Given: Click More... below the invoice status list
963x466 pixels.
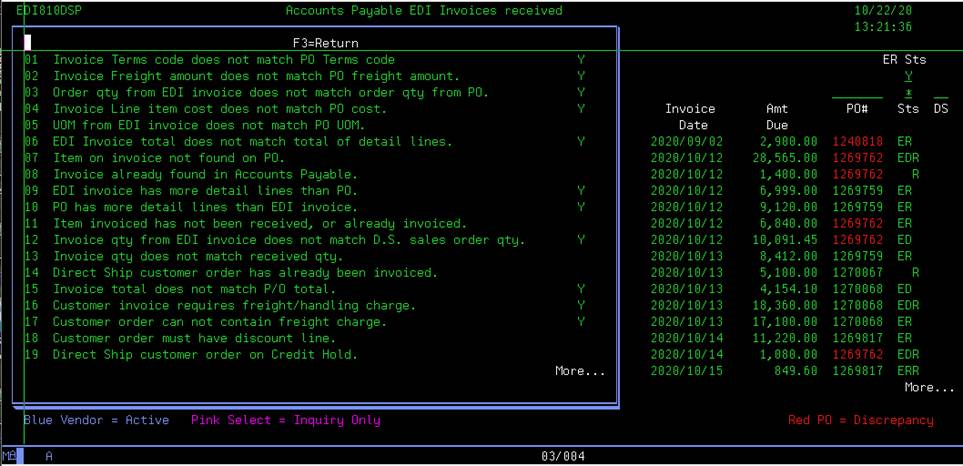Looking at the screenshot, I should pos(929,387).
